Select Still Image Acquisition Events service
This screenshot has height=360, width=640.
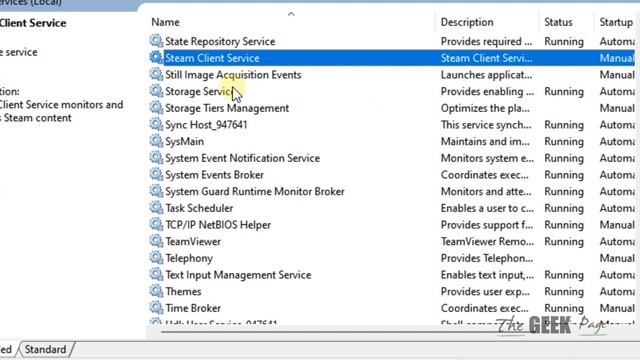point(233,75)
